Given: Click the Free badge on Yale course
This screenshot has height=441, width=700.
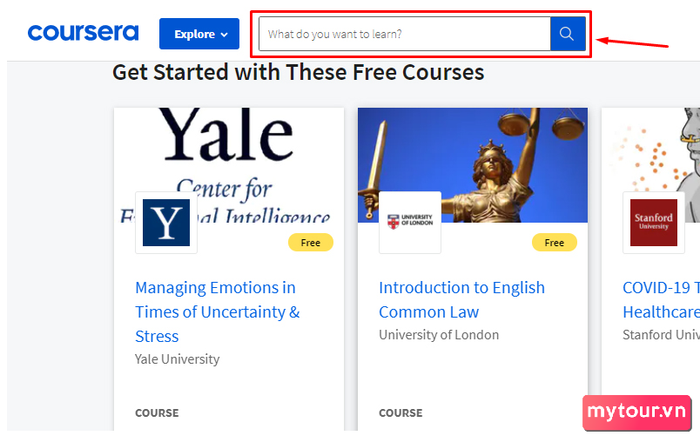Looking at the screenshot, I should pos(311,242).
